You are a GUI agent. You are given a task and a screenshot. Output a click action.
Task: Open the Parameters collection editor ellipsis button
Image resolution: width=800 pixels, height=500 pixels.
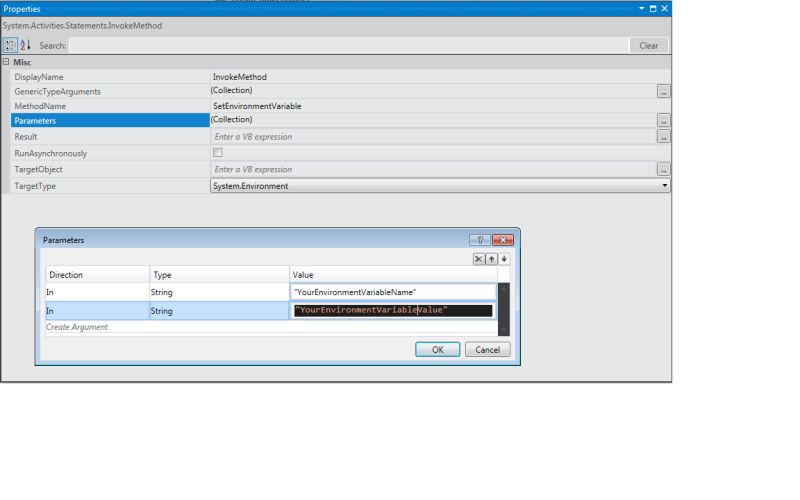(x=663, y=120)
